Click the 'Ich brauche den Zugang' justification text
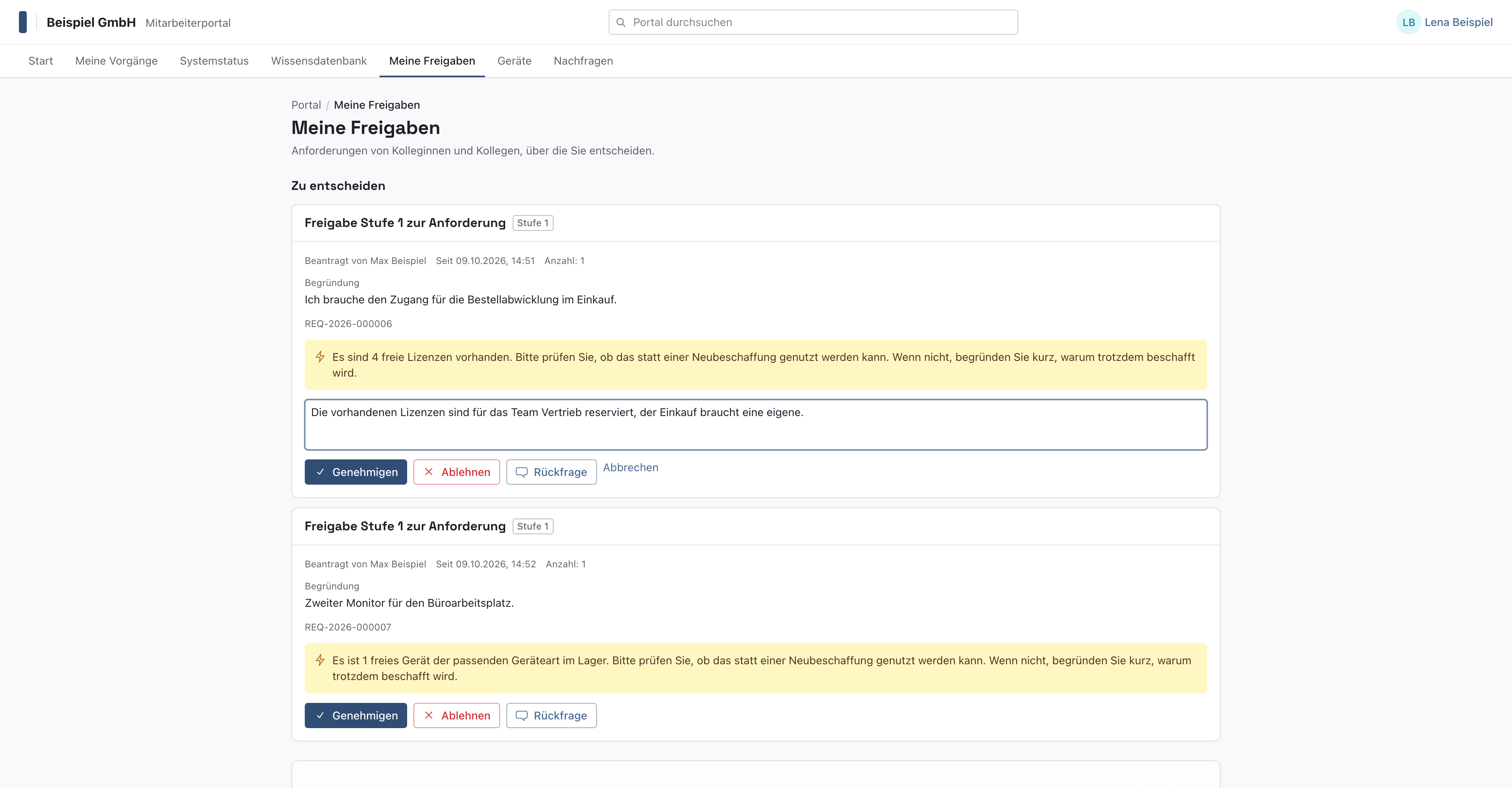1512x788 pixels. tap(460, 299)
